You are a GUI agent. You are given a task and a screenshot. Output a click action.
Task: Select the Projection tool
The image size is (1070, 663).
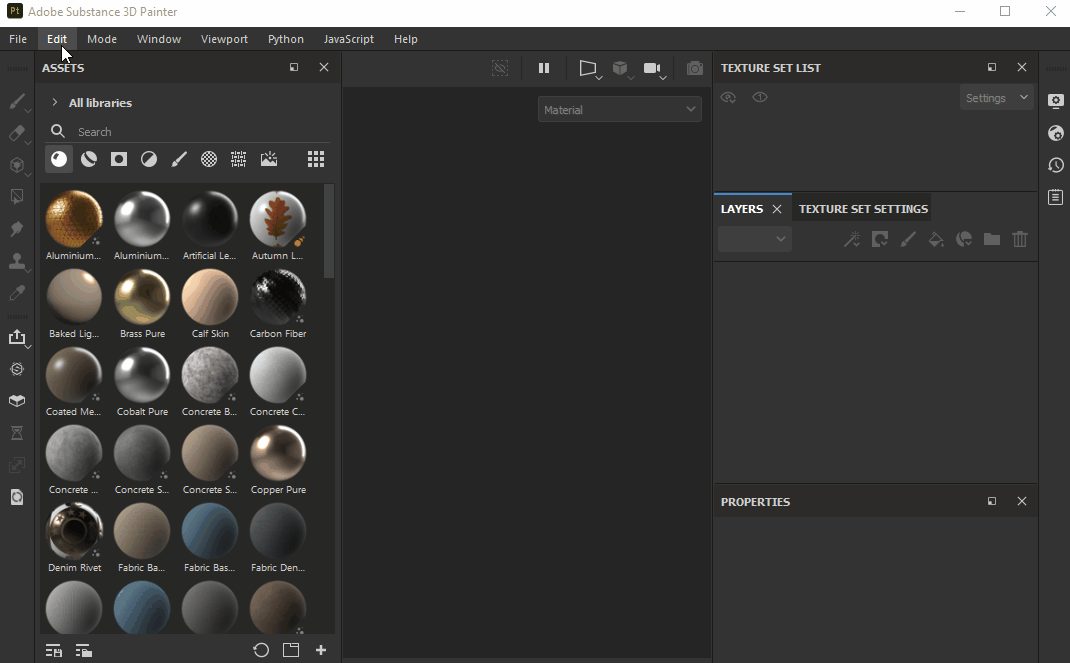click(x=17, y=165)
